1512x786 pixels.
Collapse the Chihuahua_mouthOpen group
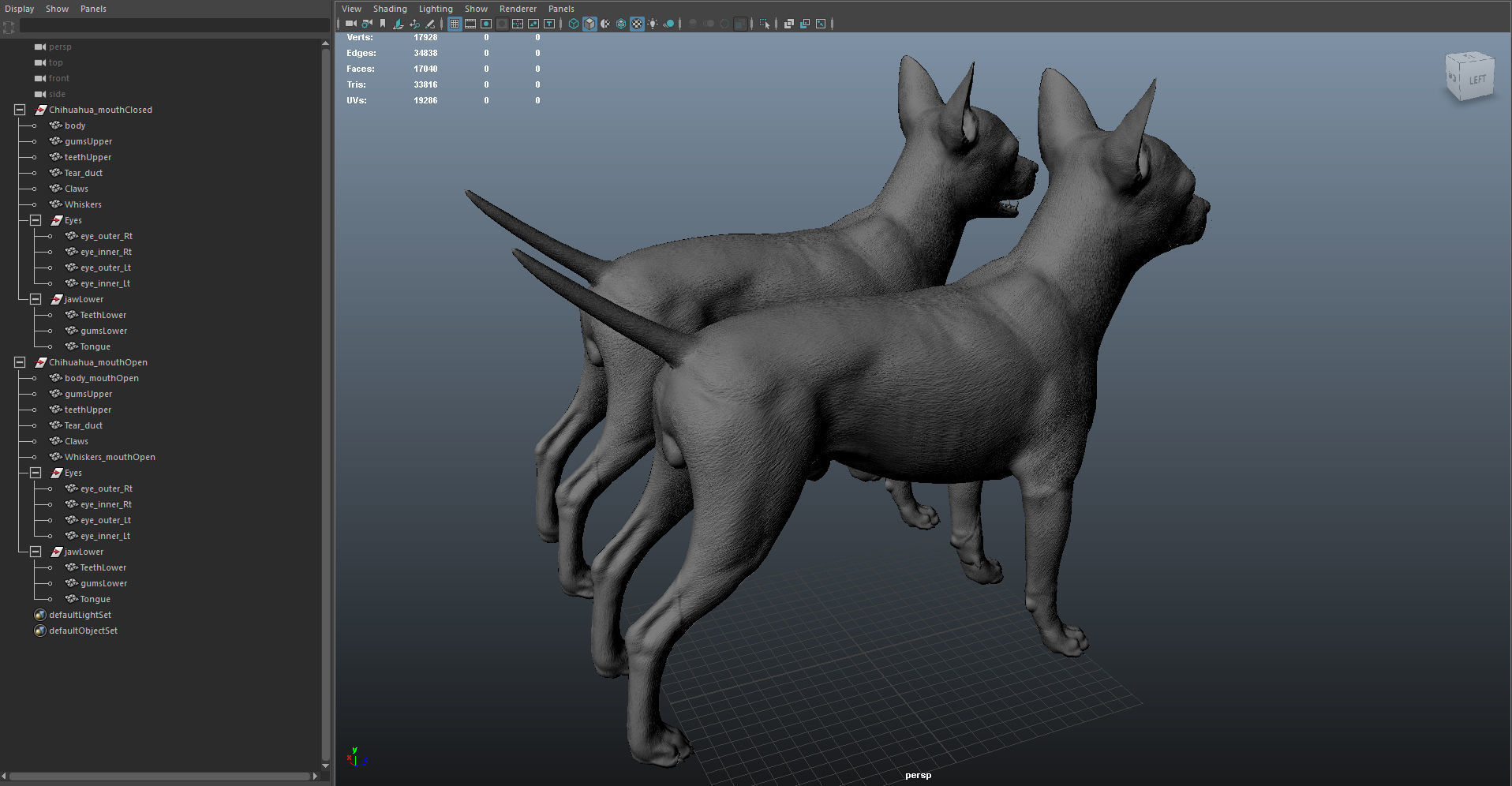[20, 362]
